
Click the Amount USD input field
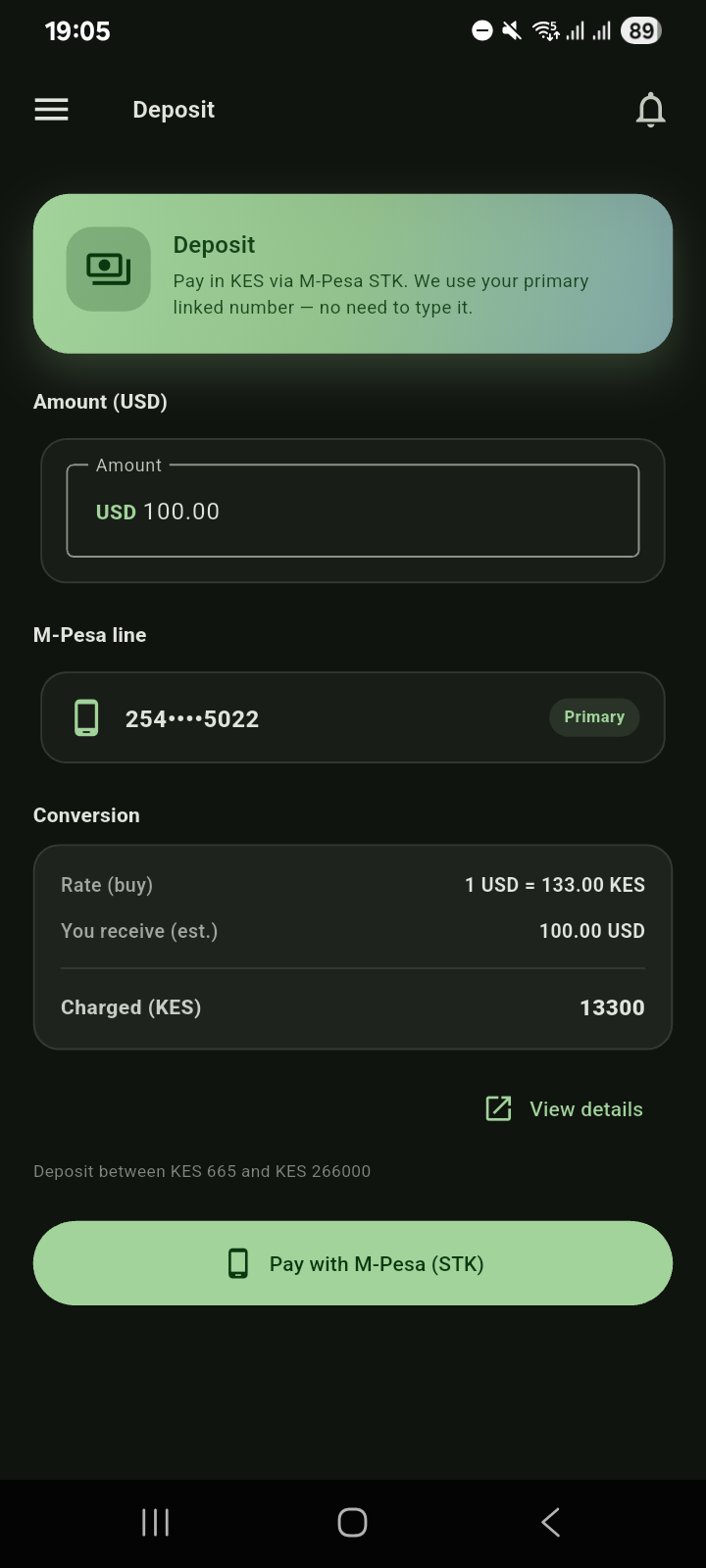[x=353, y=511]
